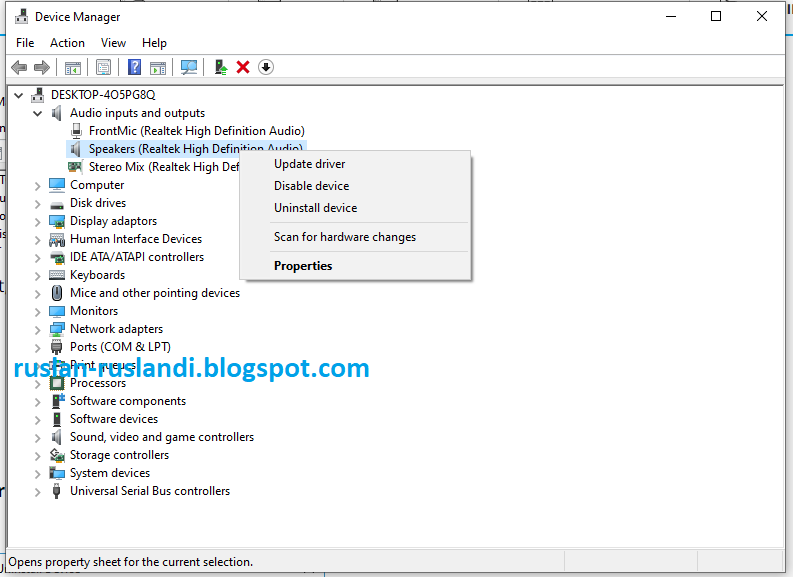
Task: Click Scan for hardware changes monitor icon
Action: [189, 67]
